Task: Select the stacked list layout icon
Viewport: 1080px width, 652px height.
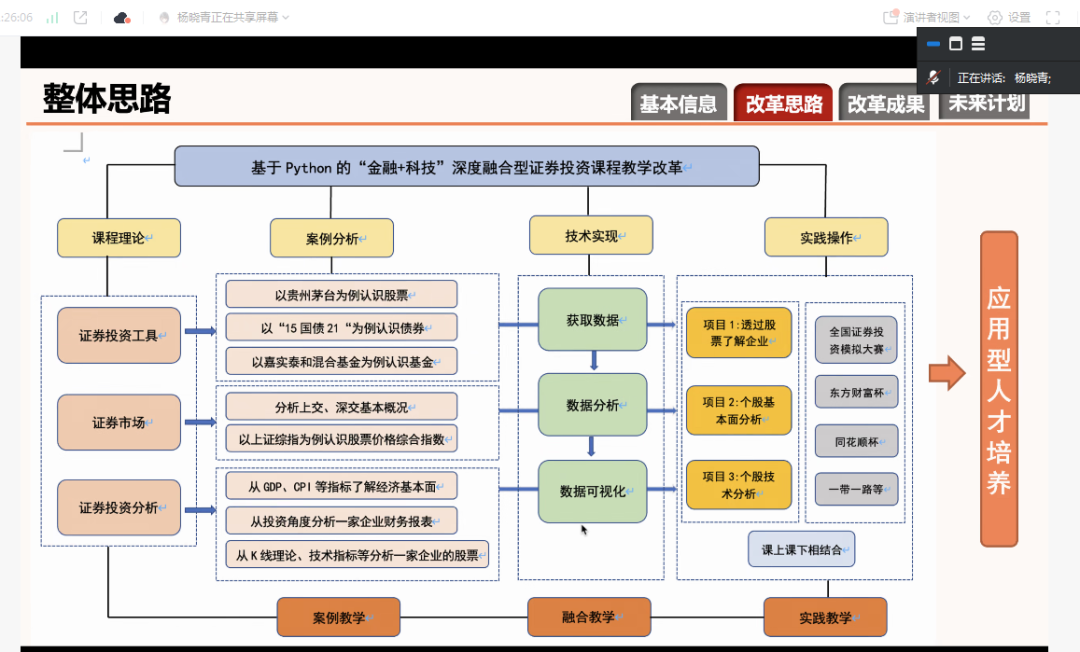Action: tap(978, 44)
